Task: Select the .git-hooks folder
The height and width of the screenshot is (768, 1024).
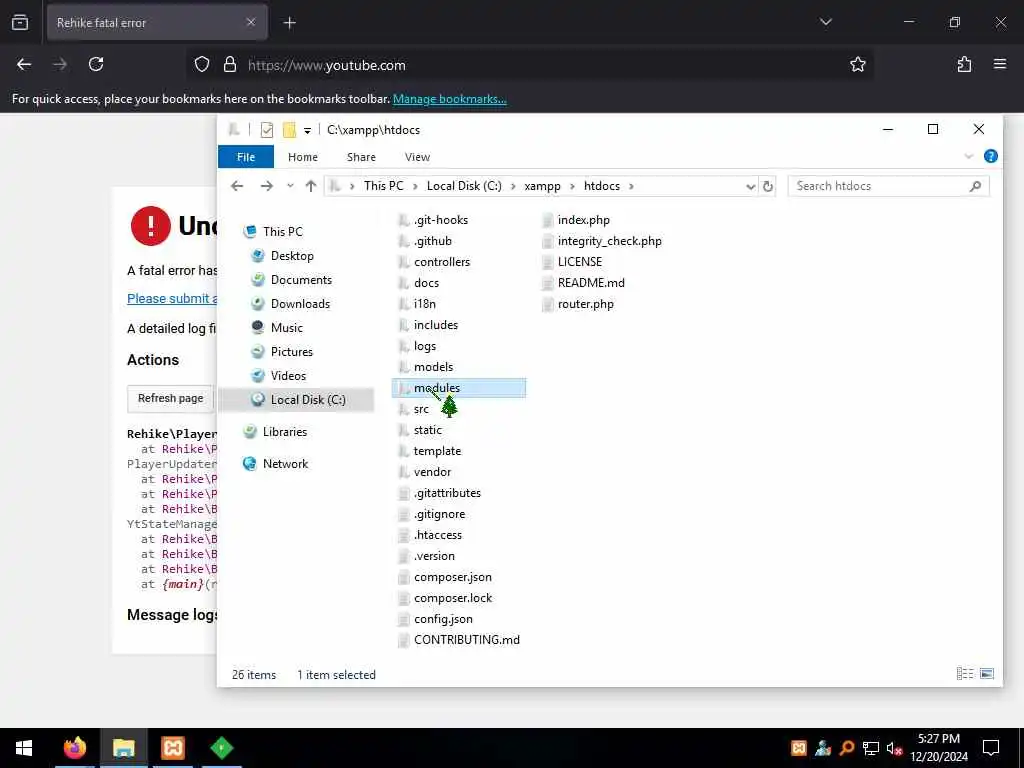Action: point(441,220)
